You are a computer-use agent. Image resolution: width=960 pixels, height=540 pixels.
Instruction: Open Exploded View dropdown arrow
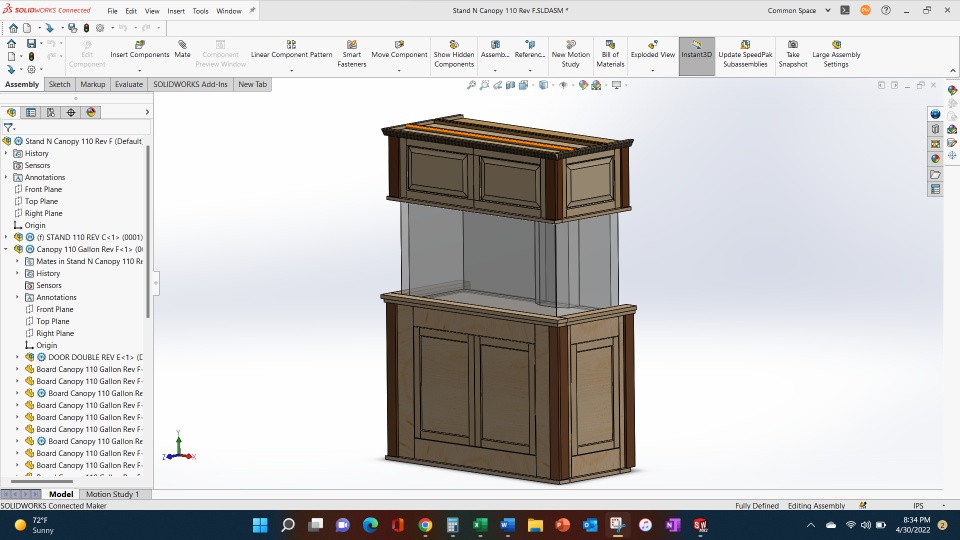(653, 70)
